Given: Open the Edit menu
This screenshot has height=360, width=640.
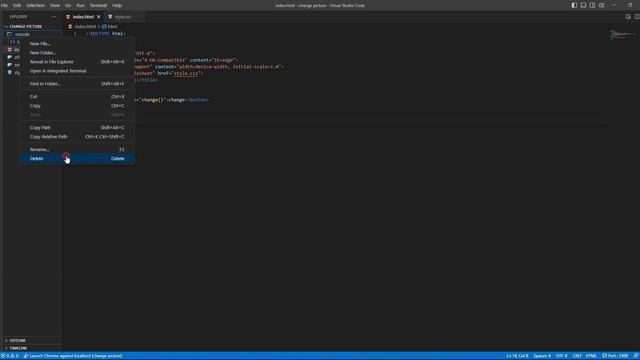Looking at the screenshot, I should point(17,5).
